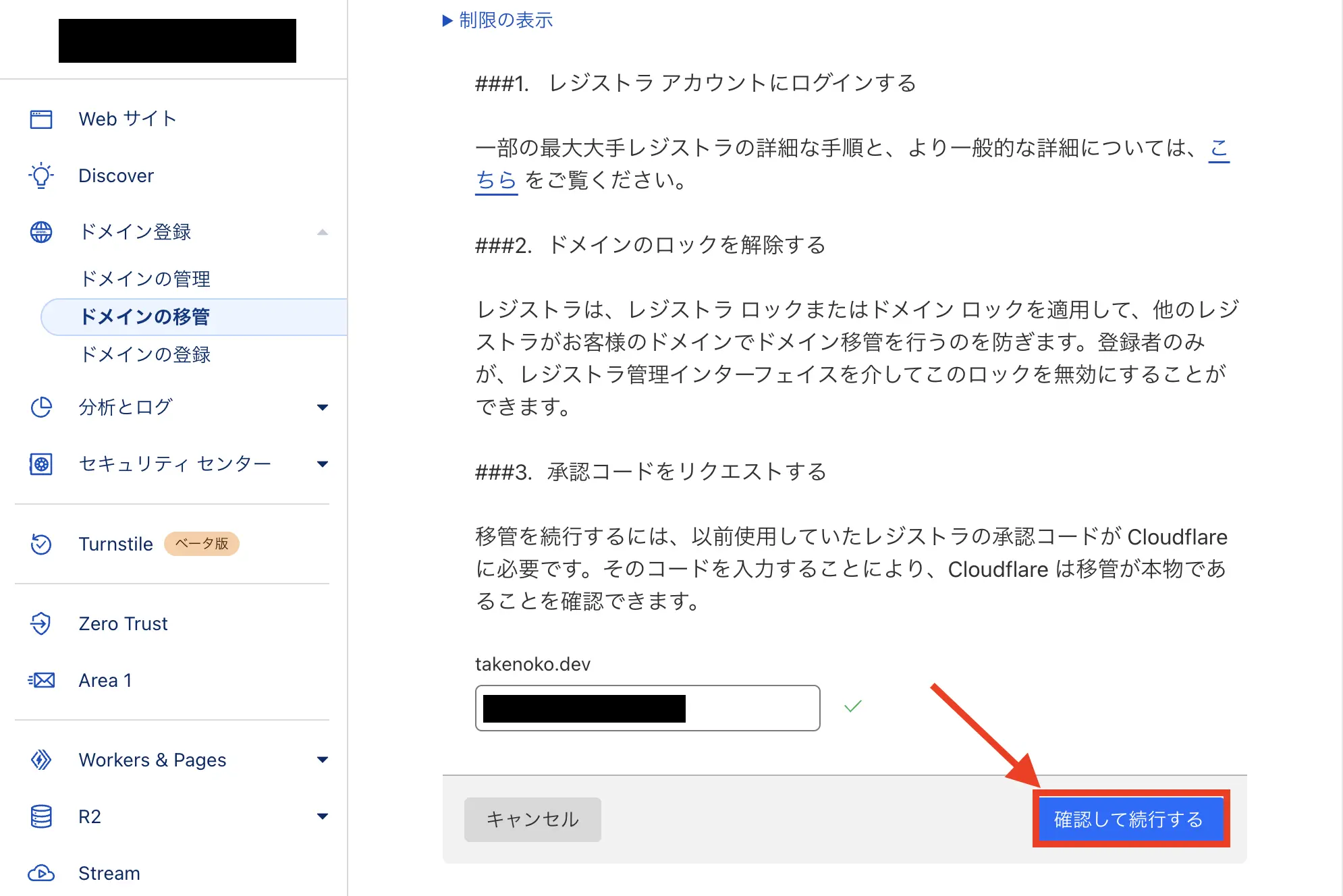Viewport: 1343px width, 896px height.
Task: Open セキュリティ センター via its icon
Action: tap(41, 464)
